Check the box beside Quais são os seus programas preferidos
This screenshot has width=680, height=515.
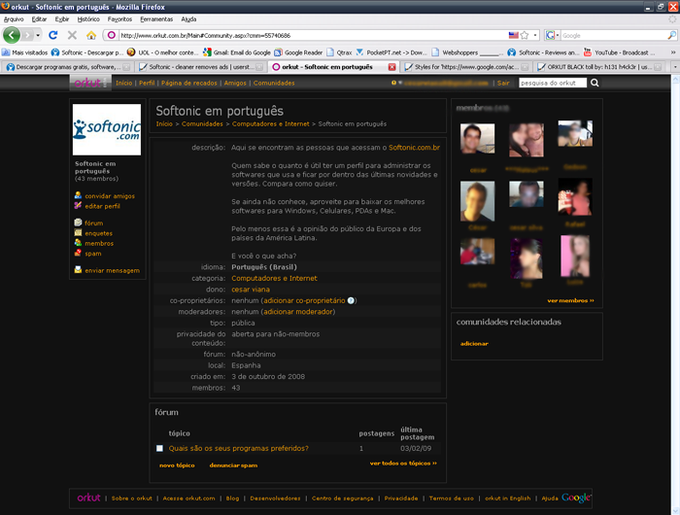click(160, 448)
